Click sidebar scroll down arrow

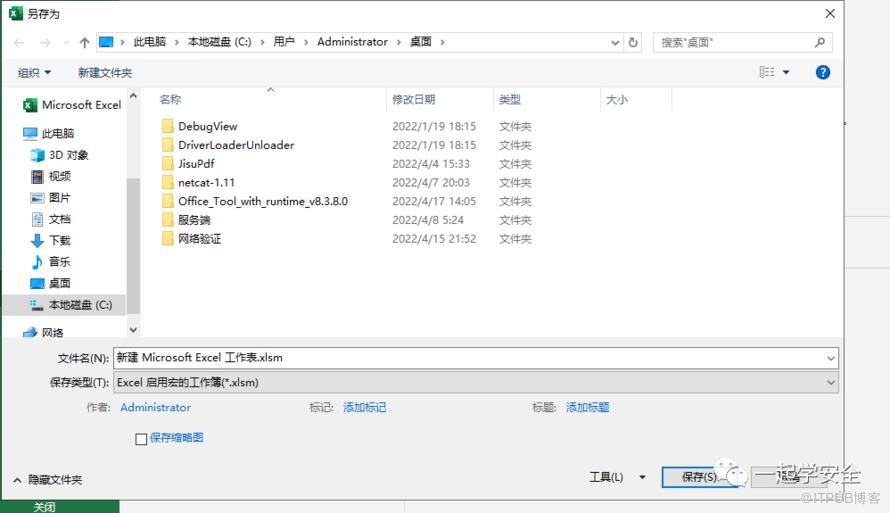click(133, 330)
